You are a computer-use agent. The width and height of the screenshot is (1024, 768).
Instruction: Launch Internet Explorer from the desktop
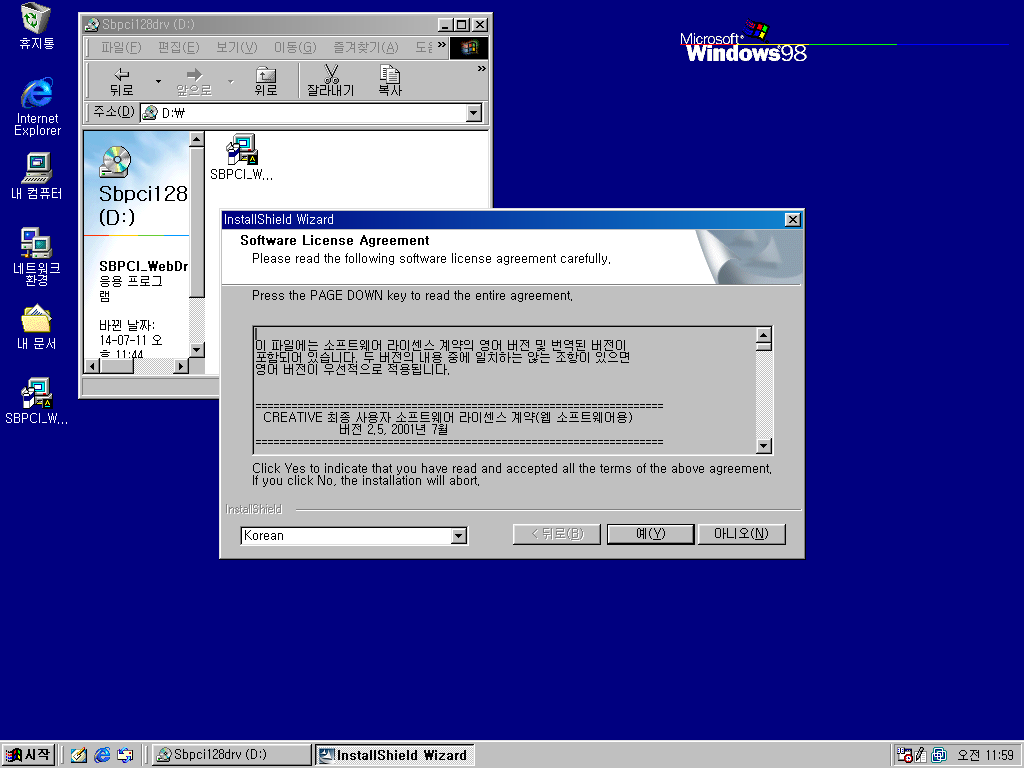pos(37,106)
